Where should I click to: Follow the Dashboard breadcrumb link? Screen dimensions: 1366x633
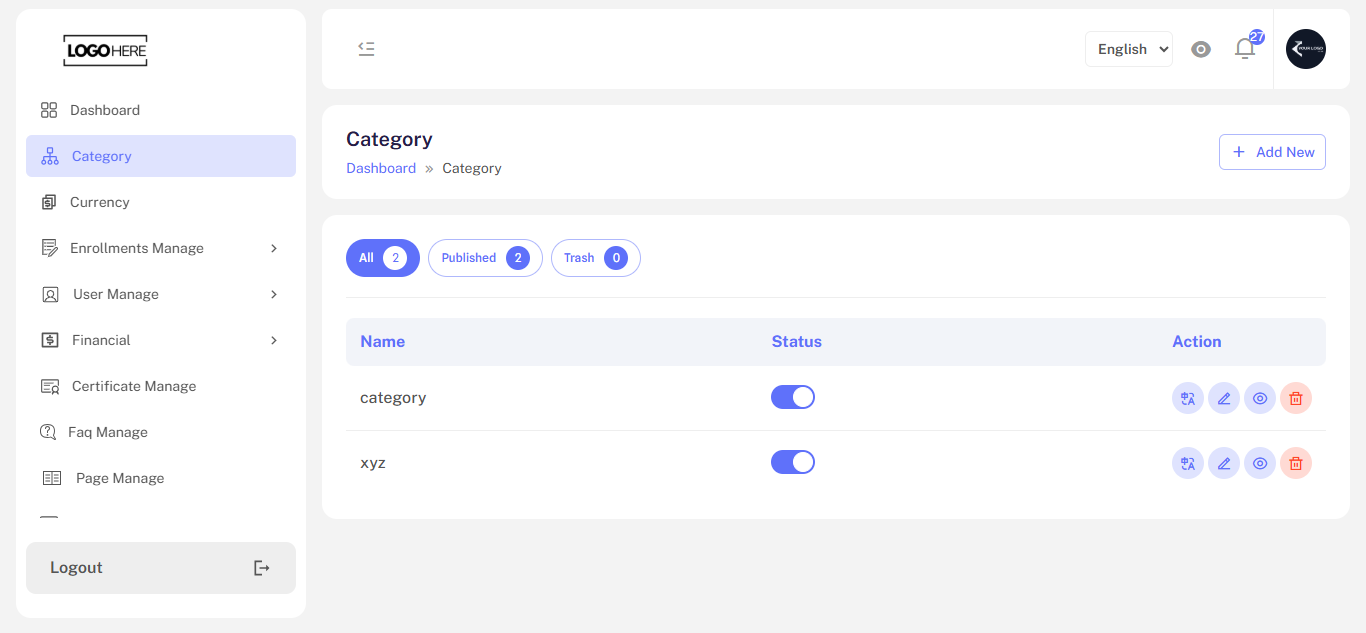pyautogui.click(x=381, y=168)
